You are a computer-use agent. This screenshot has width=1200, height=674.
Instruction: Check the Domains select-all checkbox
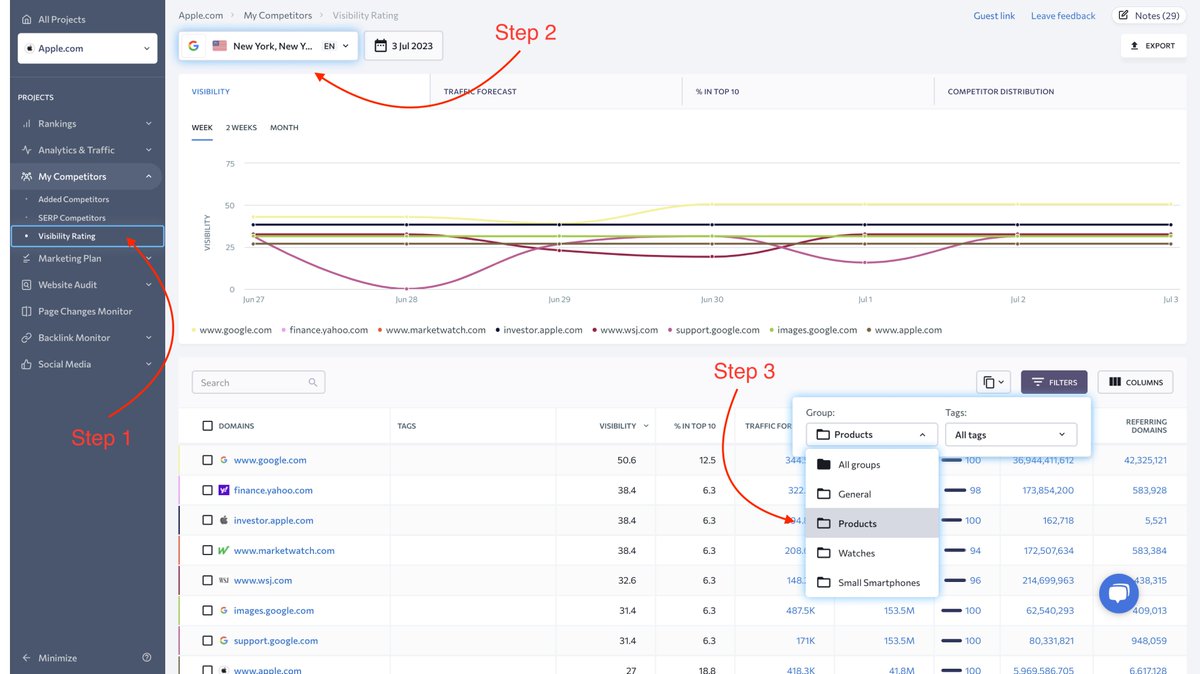click(x=208, y=426)
